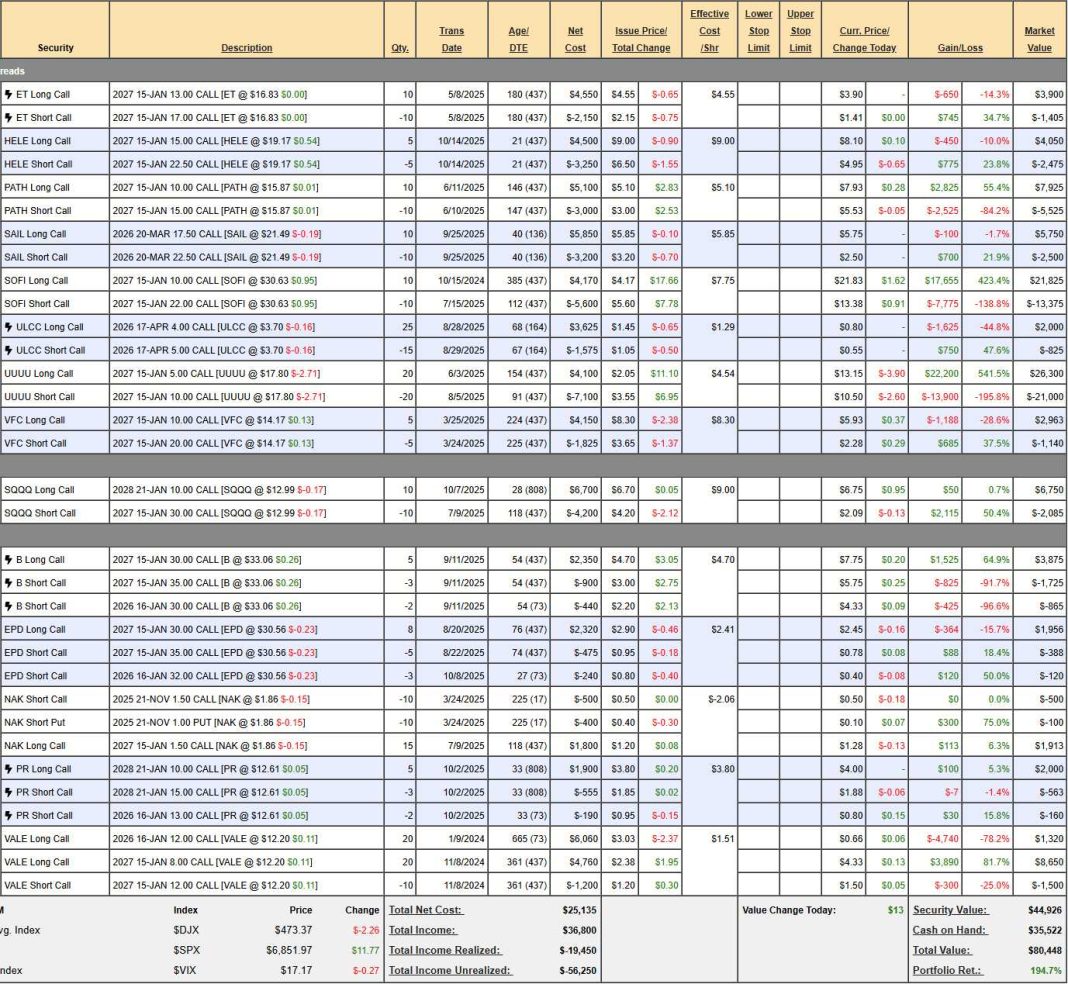
Task: Click the lightning bolt beside ET Short Call
Action: [9, 117]
